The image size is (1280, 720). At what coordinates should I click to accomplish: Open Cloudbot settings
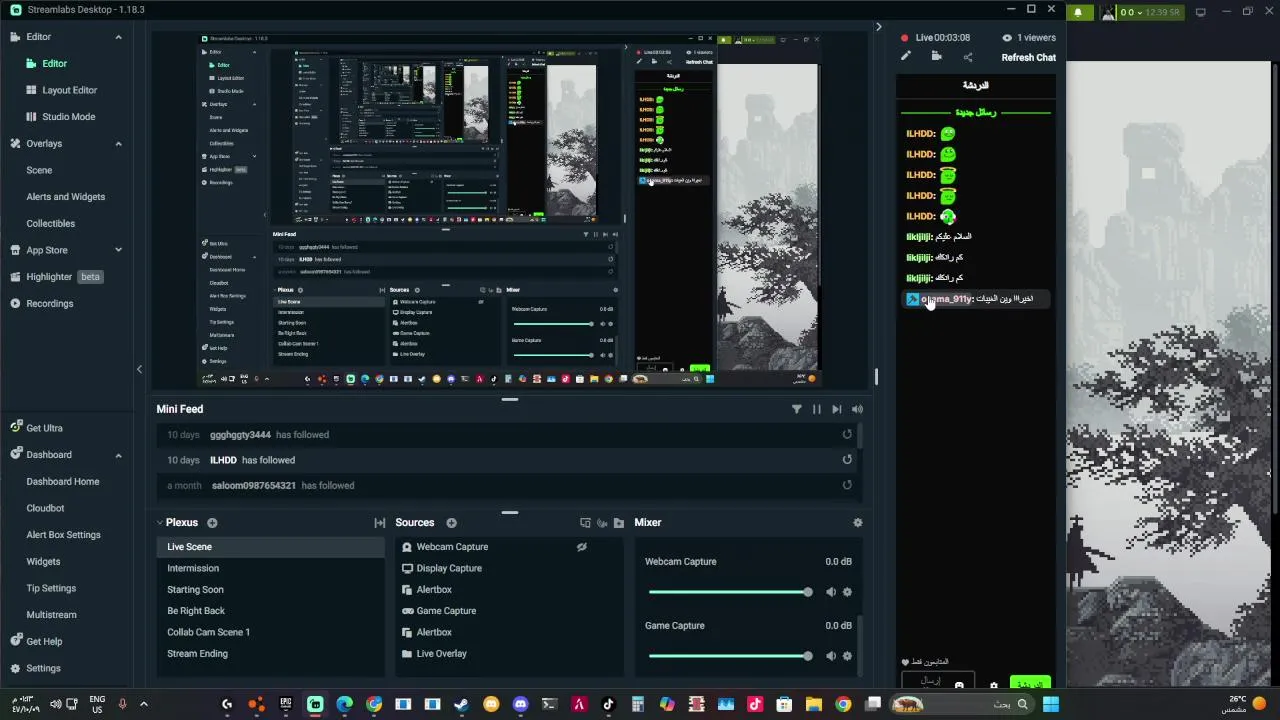(45, 508)
